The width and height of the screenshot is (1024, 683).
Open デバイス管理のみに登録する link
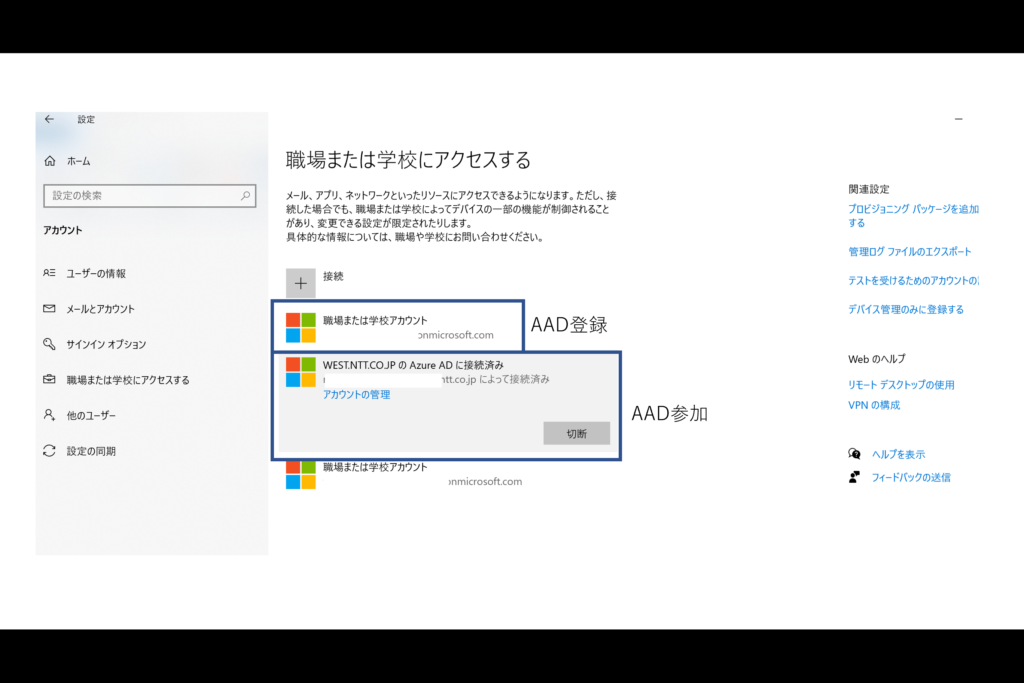[x=906, y=309]
